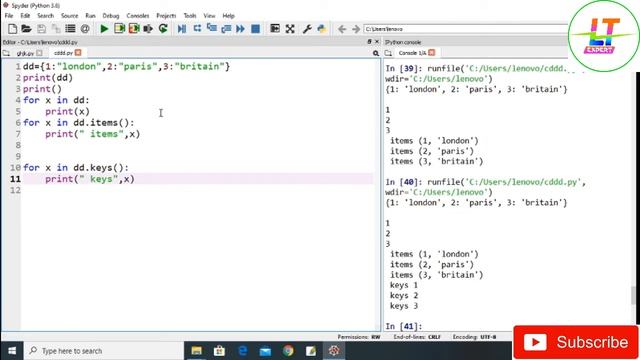Select the Console 1/A tab
Image resolution: width=640 pixels, height=360 pixels.
click(412, 53)
